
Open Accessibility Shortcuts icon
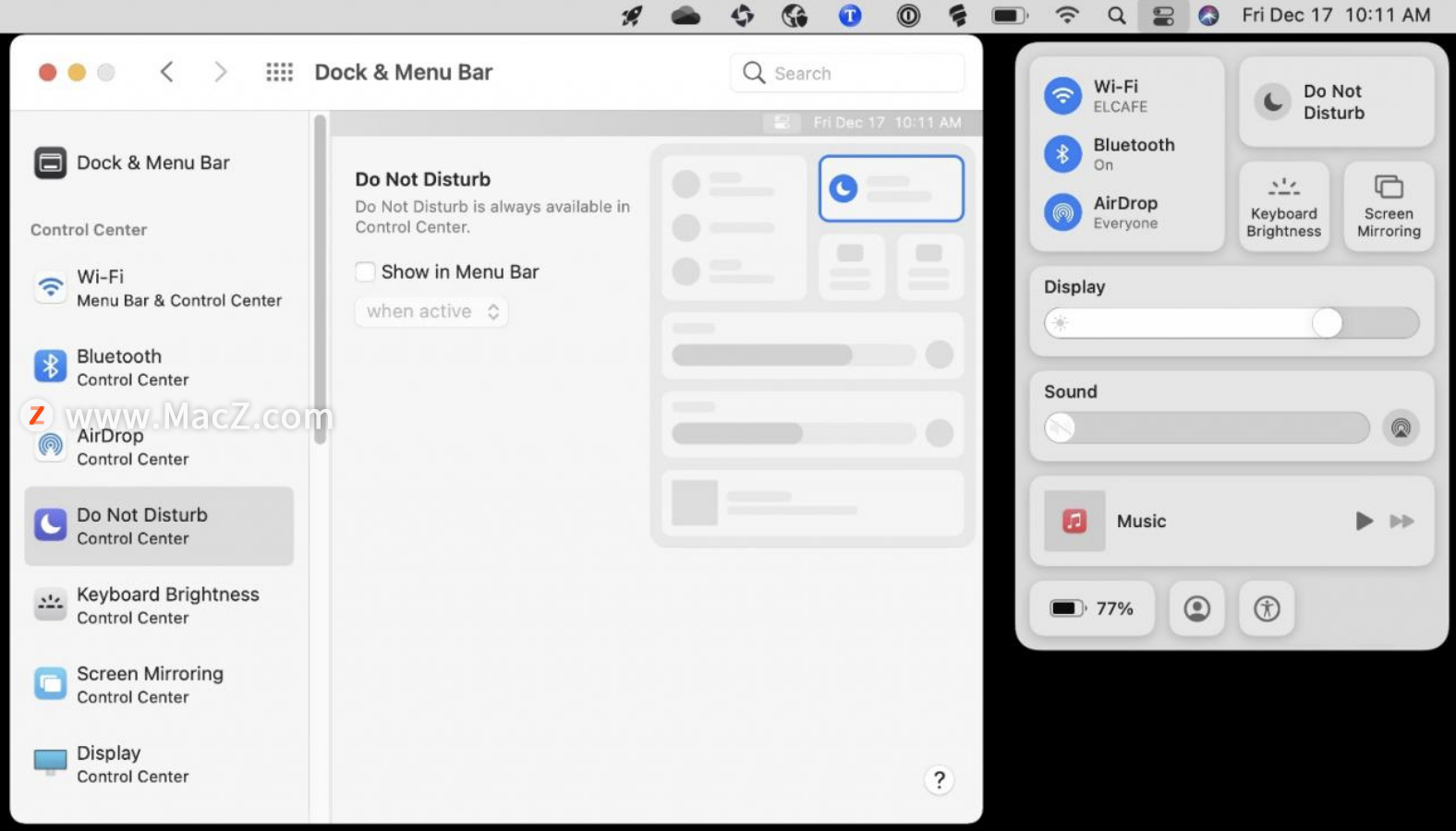[x=1267, y=608]
